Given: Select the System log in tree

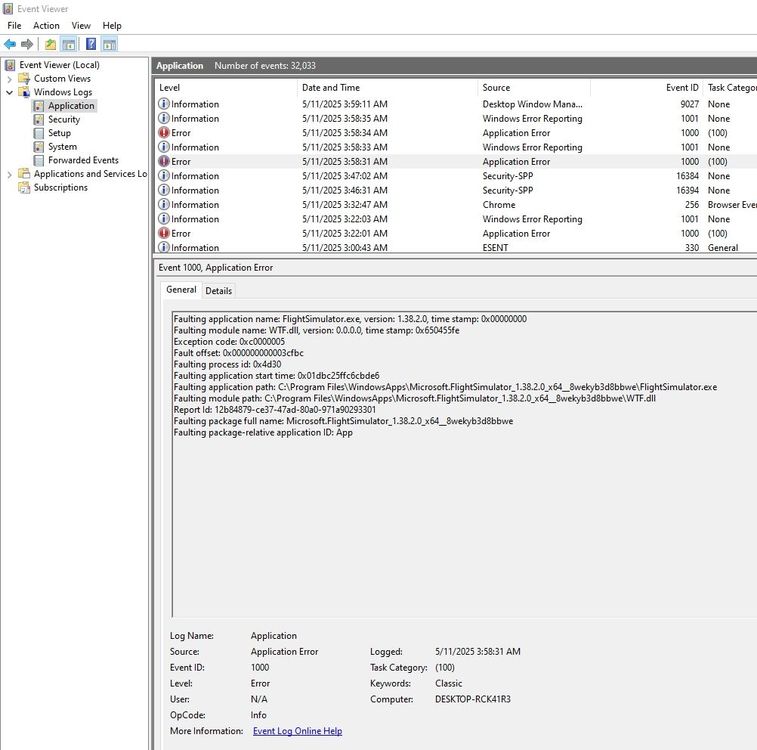Looking at the screenshot, I should click(x=62, y=146).
